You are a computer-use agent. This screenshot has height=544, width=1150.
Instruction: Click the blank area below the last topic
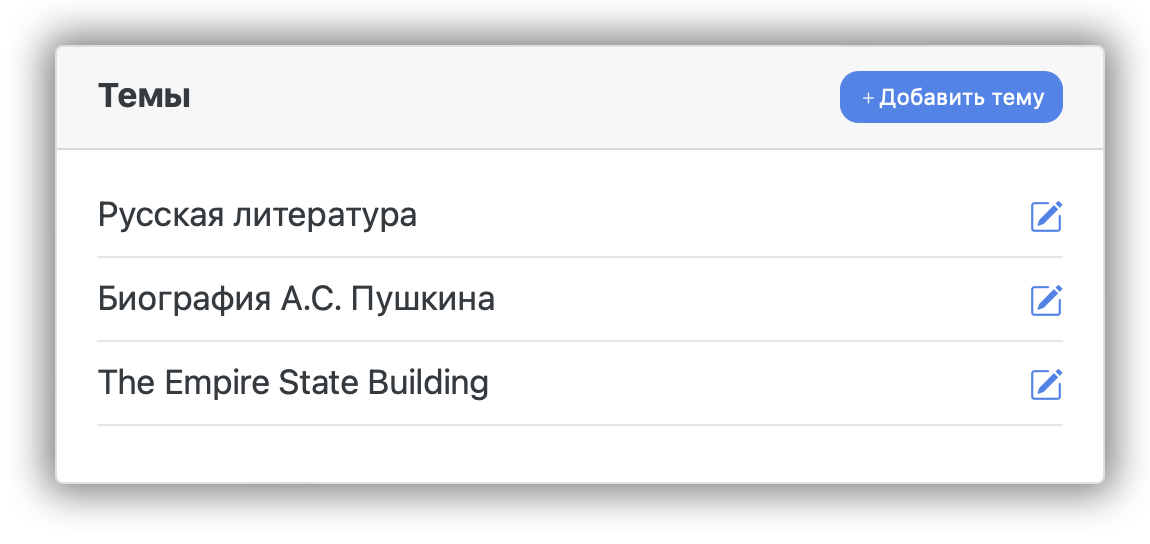pyautogui.click(x=580, y=453)
